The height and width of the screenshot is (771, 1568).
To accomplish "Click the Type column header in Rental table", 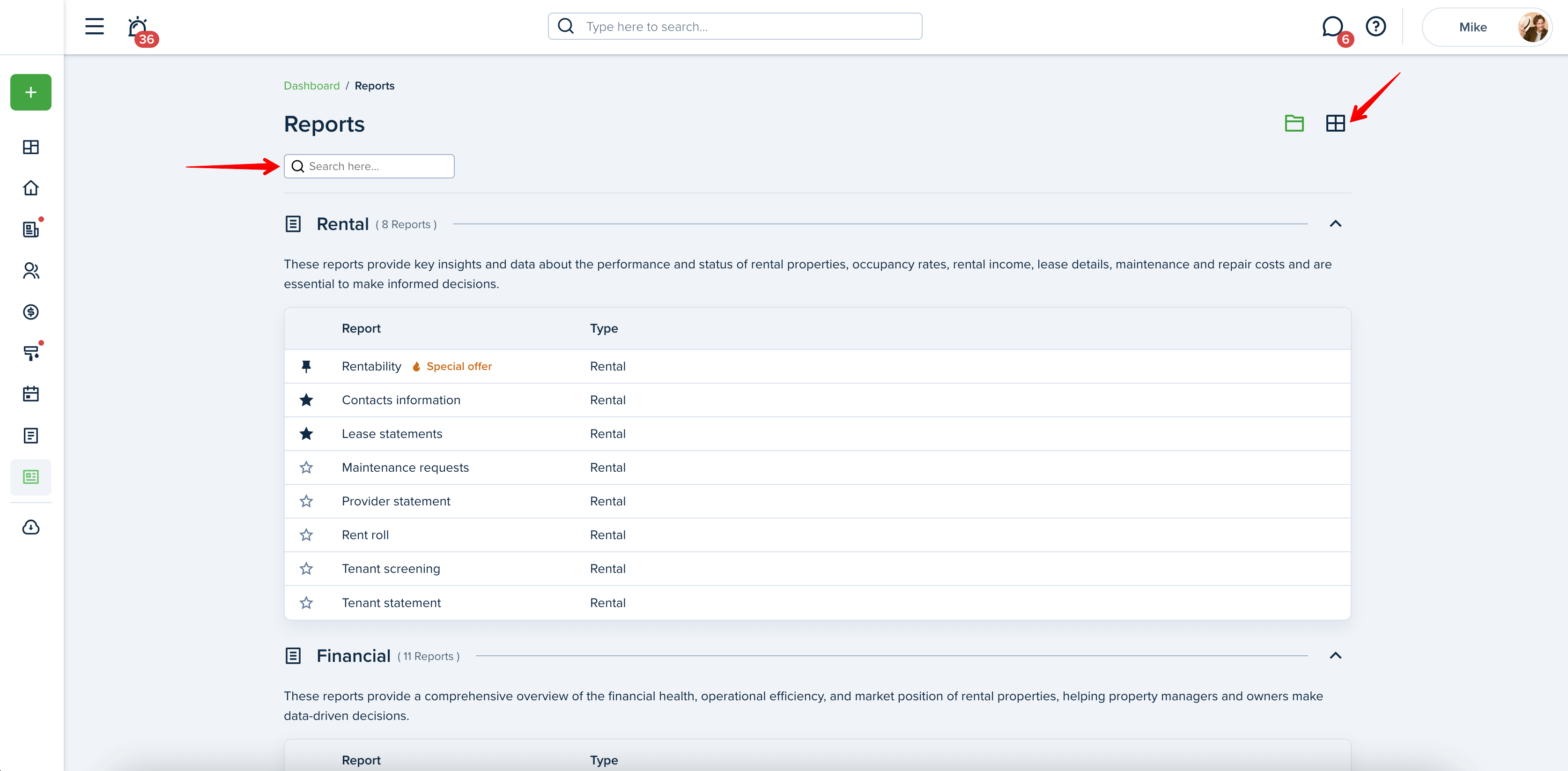I will [x=604, y=328].
